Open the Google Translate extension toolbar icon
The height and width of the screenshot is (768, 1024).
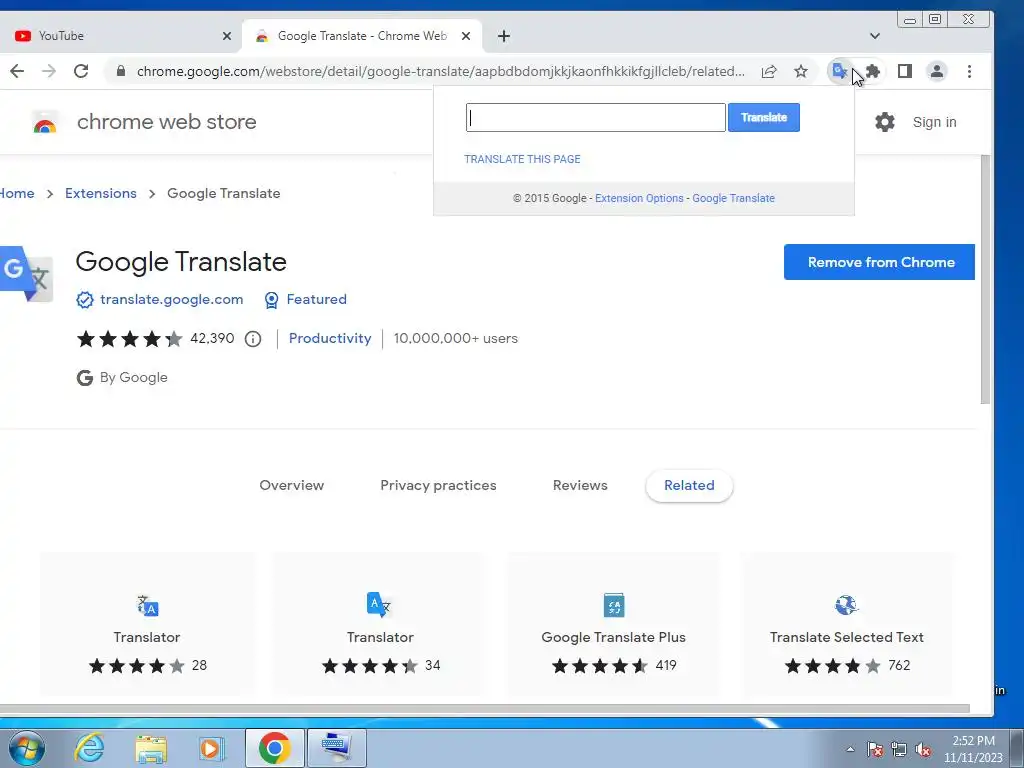tap(839, 71)
